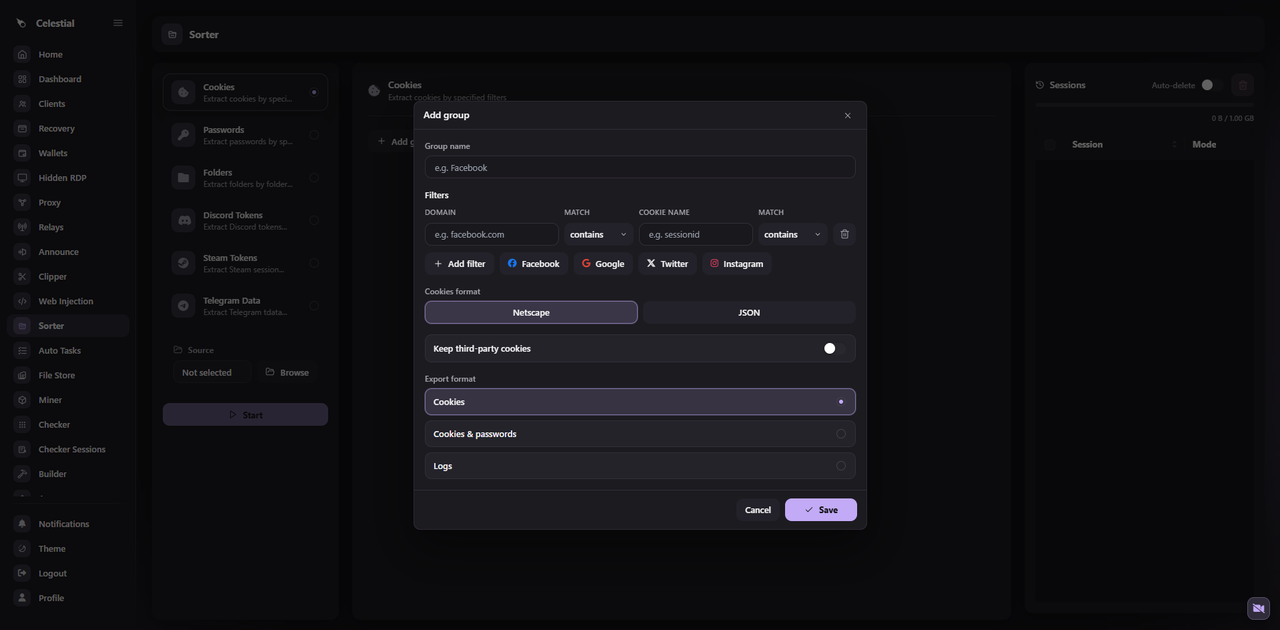Image resolution: width=1280 pixels, height=630 pixels.
Task: Select Logs as the export format
Action: 640,466
